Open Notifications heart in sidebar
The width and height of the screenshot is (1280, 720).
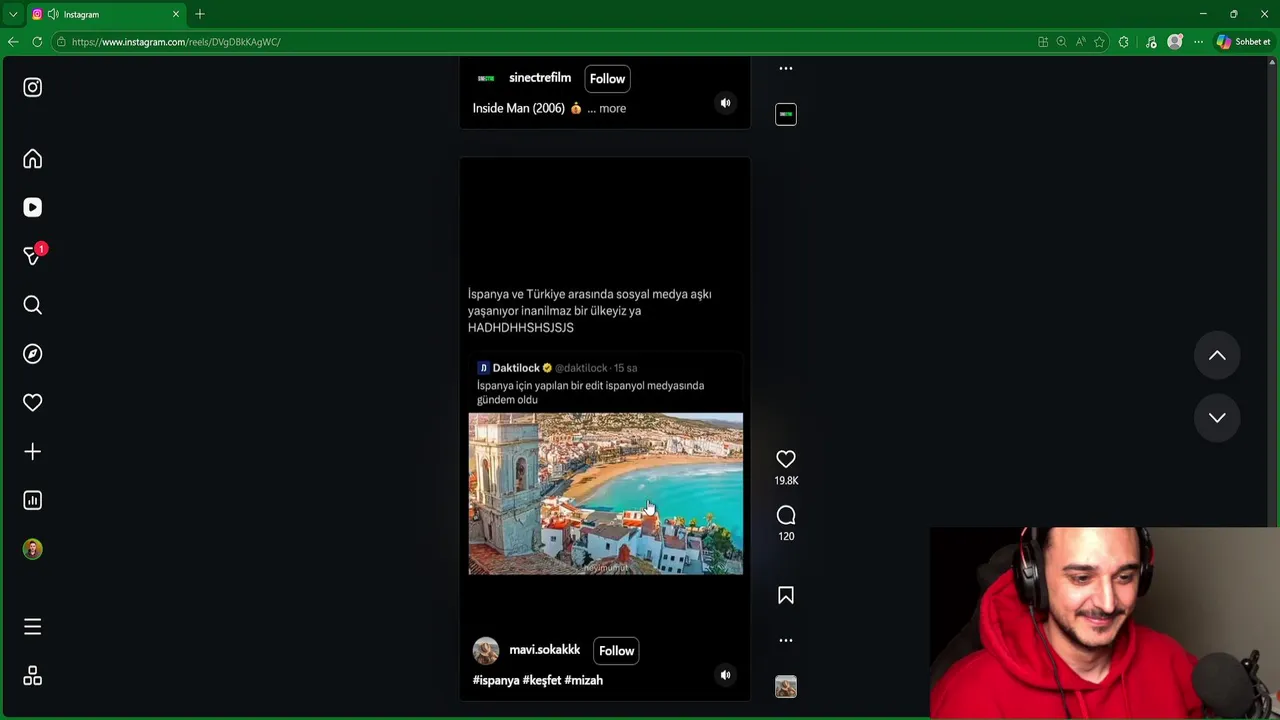pos(32,402)
